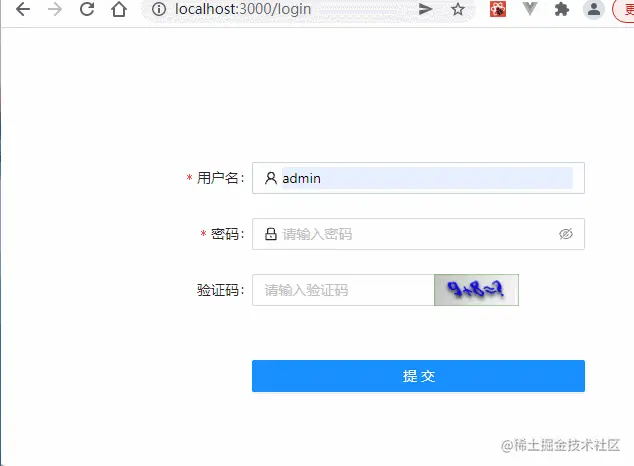634x466 pixels.
Task: Focus the 验证码 captcha input field
Action: click(343, 290)
